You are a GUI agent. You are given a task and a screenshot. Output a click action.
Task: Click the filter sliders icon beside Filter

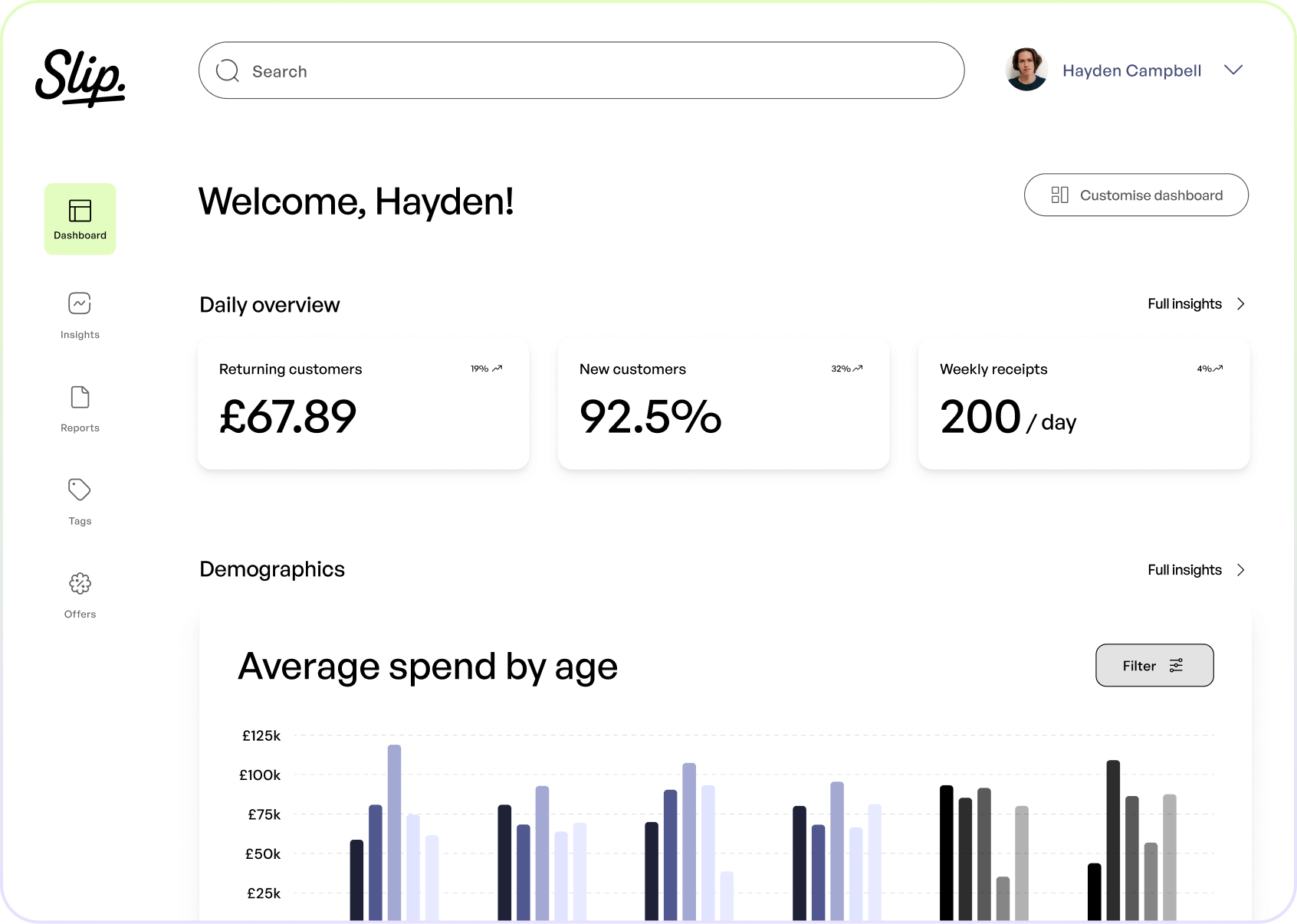pos(1177,665)
